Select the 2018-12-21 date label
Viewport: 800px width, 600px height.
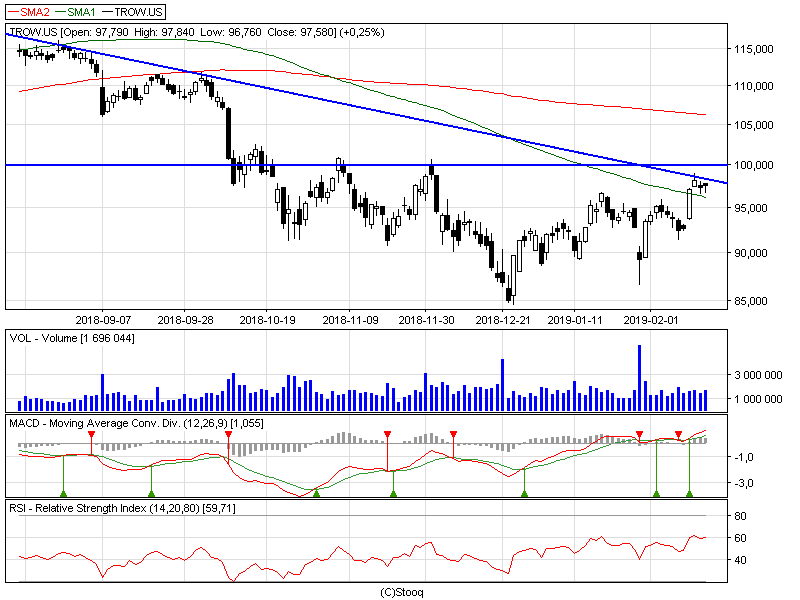click(503, 320)
